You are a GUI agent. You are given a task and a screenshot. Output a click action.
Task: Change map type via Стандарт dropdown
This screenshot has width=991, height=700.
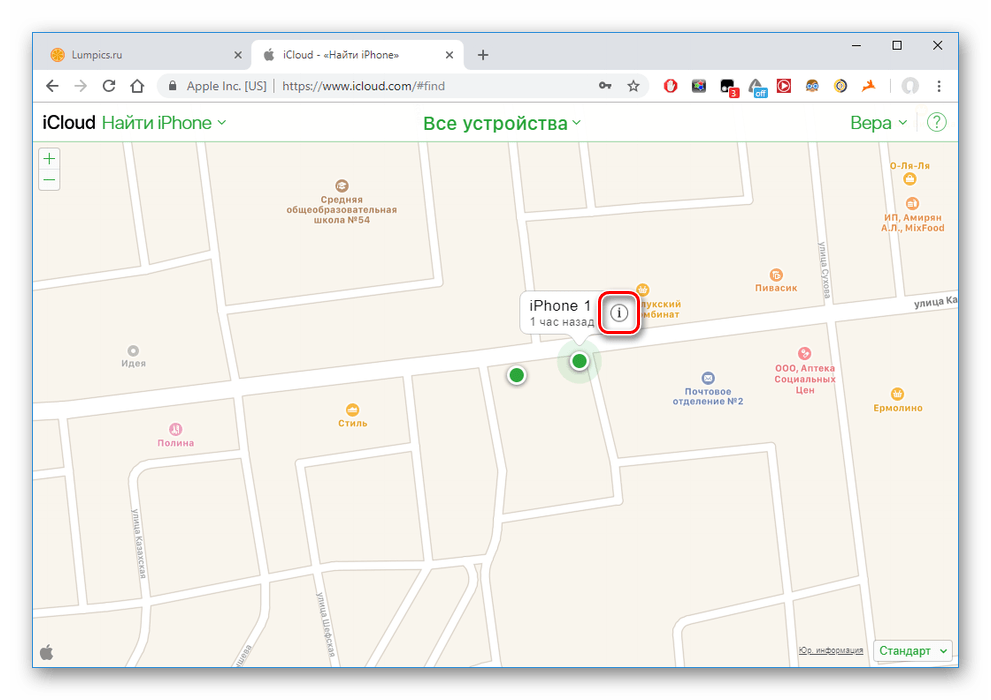(x=913, y=651)
